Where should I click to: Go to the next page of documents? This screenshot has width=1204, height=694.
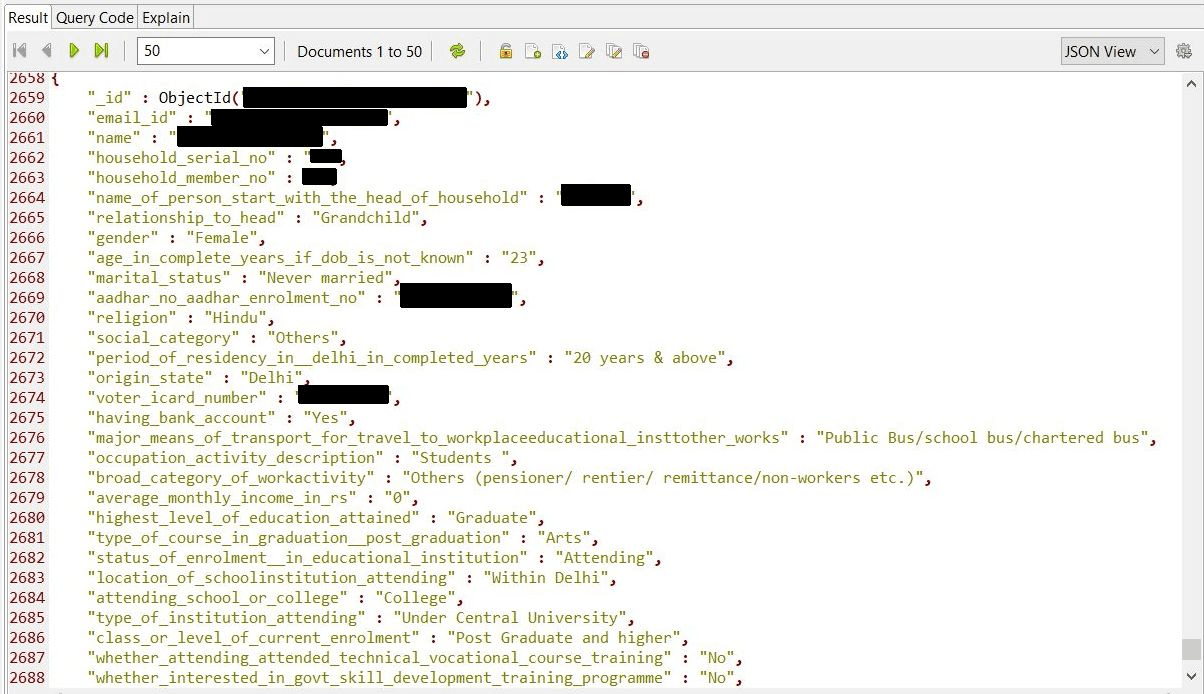(x=74, y=51)
